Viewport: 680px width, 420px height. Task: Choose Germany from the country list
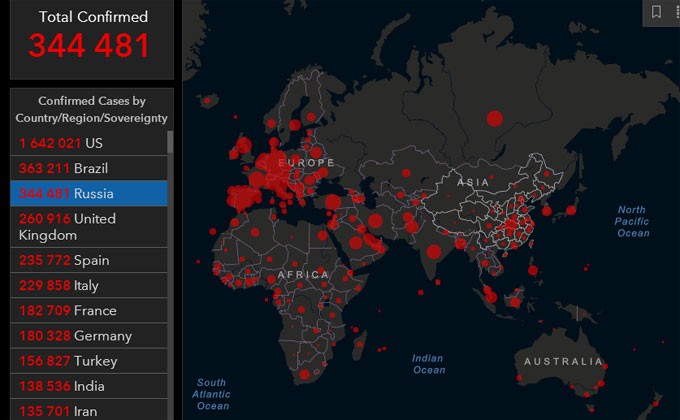click(88, 335)
